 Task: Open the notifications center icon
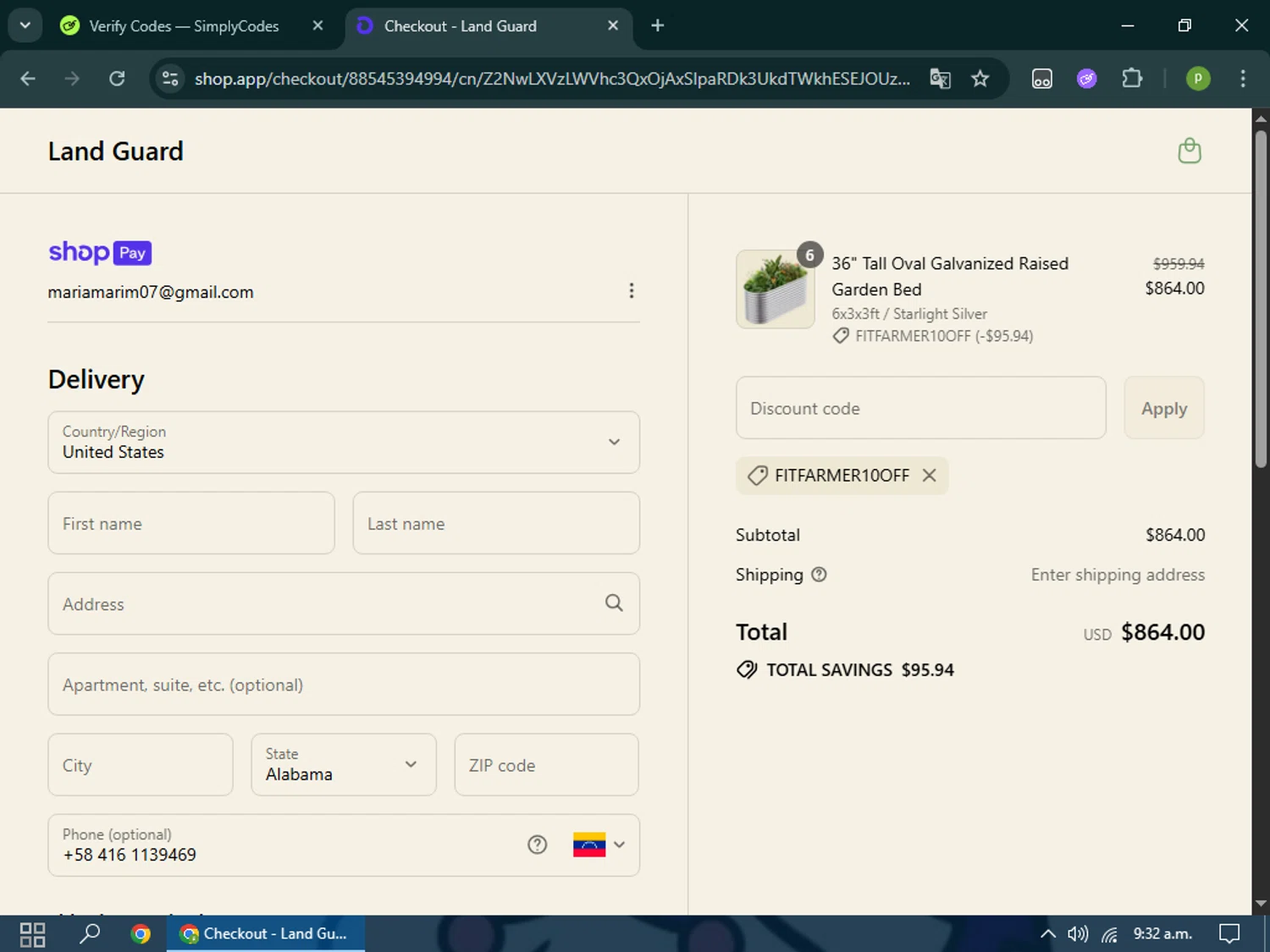coord(1229,933)
